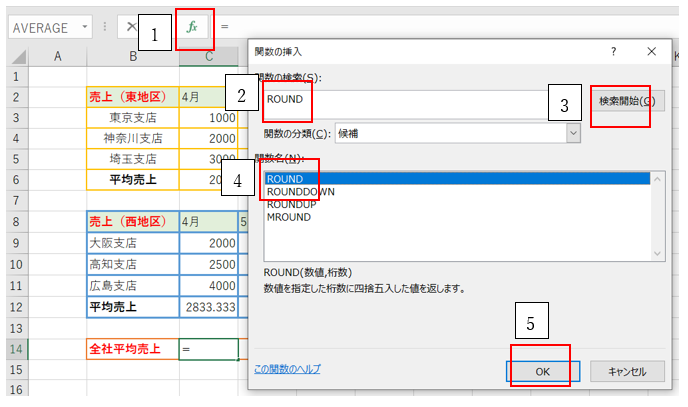Expand the 関数の分類 category dropdown
The height and width of the screenshot is (407, 688).
[573, 132]
